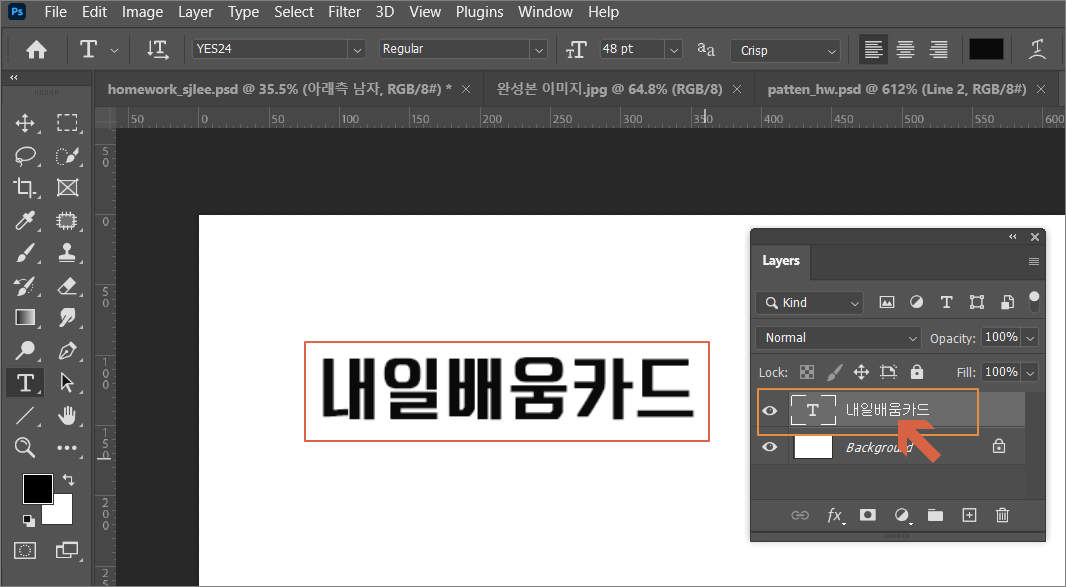Select the Spot Healing Brush tool
This screenshot has height=587, width=1066.
pos(67,220)
